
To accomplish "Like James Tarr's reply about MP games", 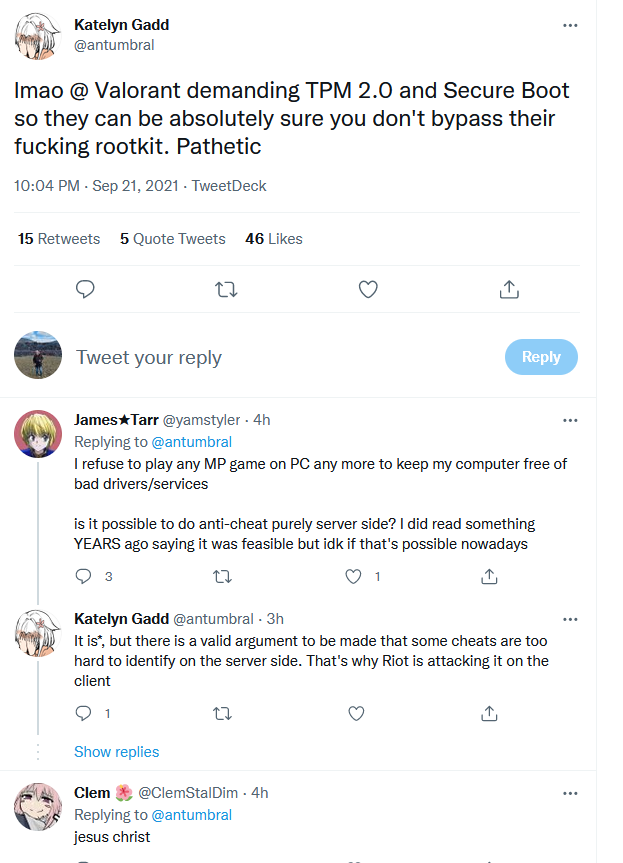I will pos(352,576).
